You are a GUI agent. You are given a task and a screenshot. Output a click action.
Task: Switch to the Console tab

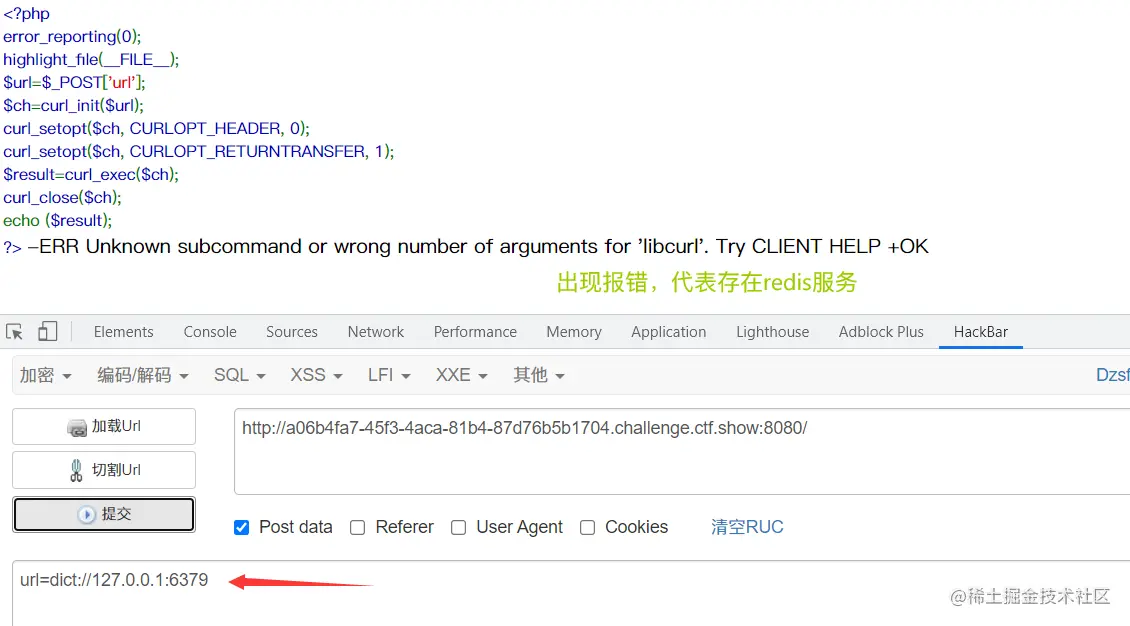click(210, 332)
